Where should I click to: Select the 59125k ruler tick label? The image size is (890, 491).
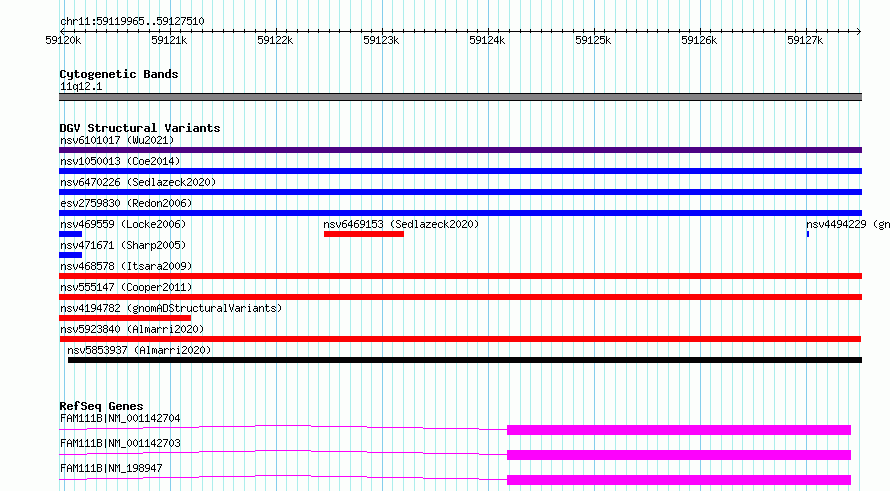tap(593, 40)
